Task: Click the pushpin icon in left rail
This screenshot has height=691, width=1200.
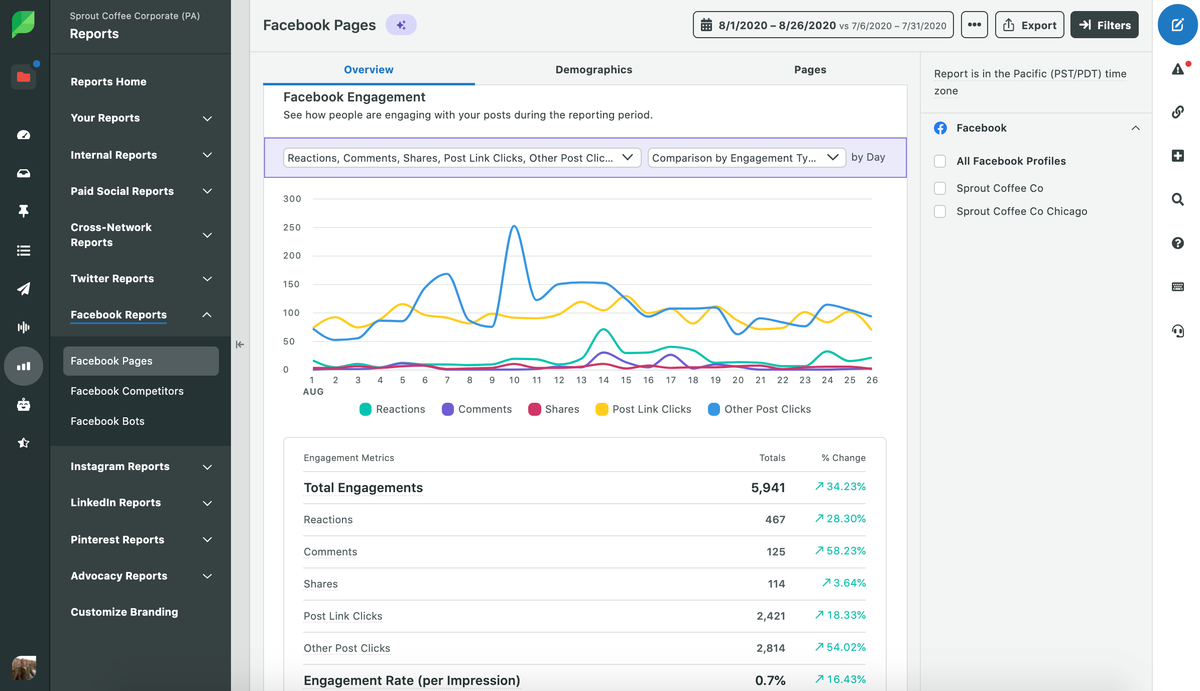Action: 24,211
